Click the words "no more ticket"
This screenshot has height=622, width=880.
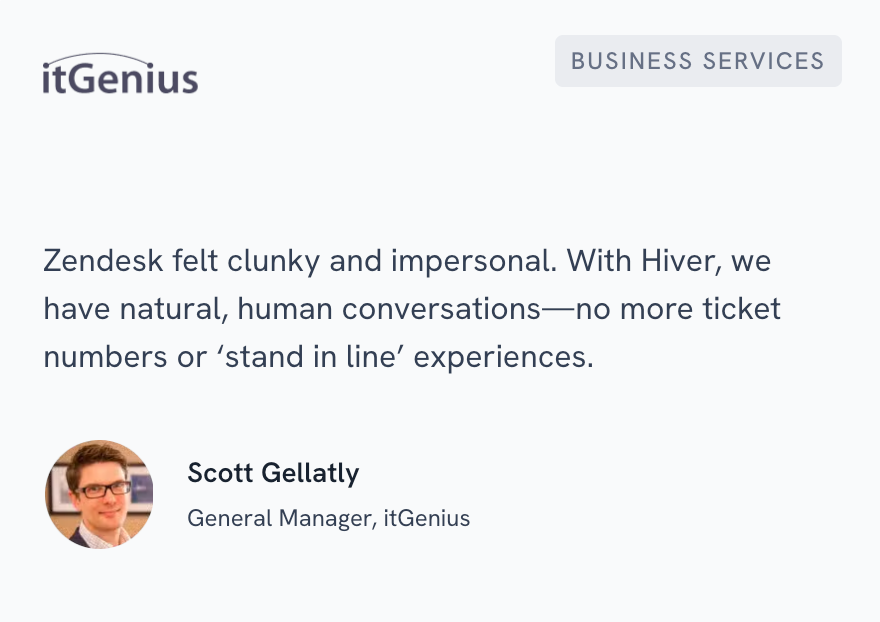point(687,309)
